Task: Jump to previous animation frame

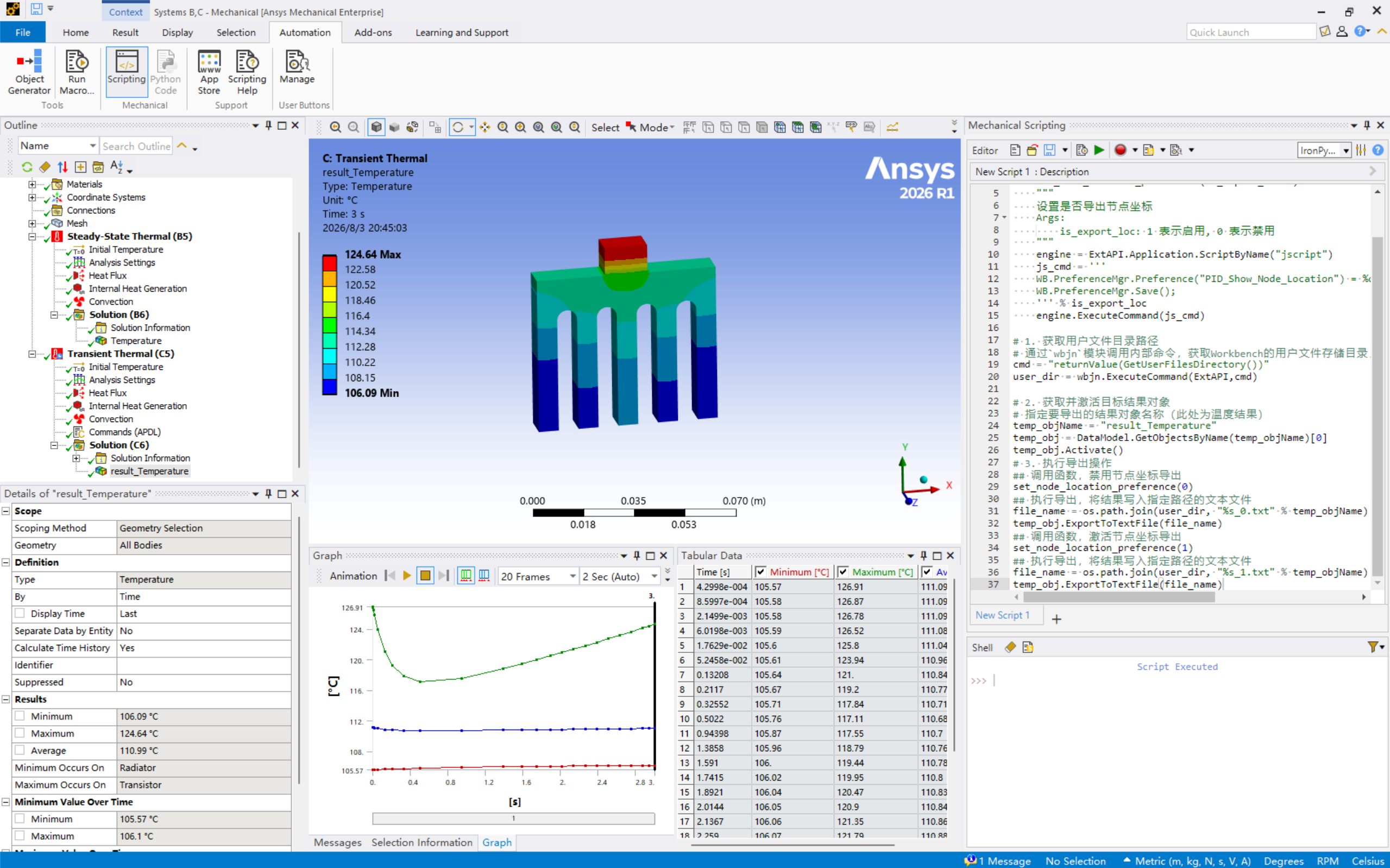Action: [x=390, y=575]
